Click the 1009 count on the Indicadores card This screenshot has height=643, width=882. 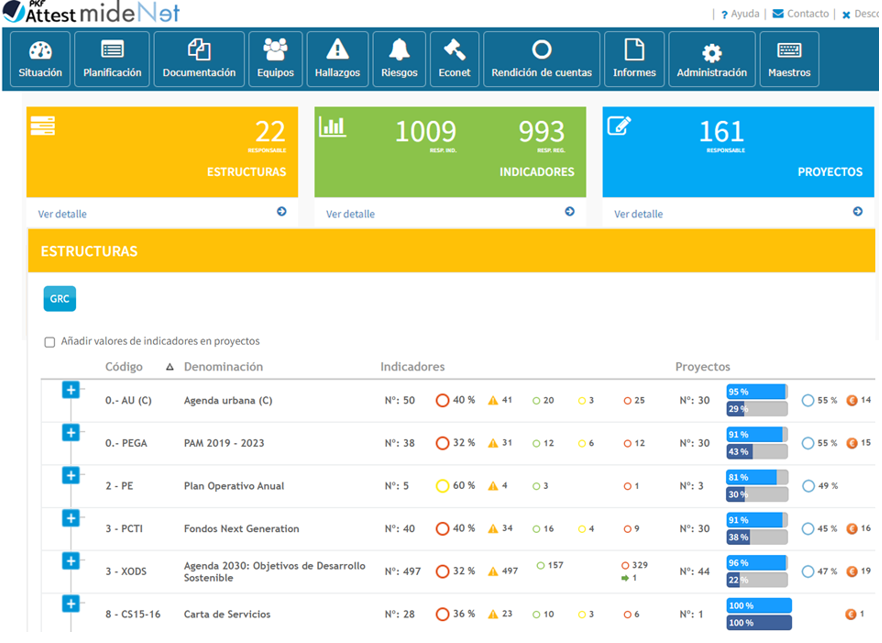[425, 132]
